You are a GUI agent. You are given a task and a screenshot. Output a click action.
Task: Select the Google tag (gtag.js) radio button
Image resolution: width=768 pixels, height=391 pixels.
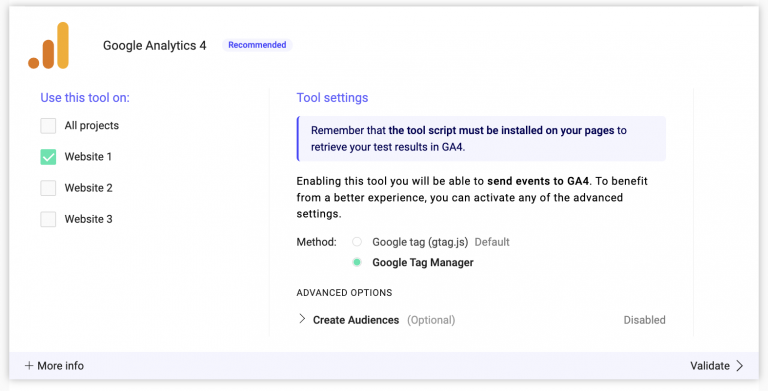click(357, 242)
